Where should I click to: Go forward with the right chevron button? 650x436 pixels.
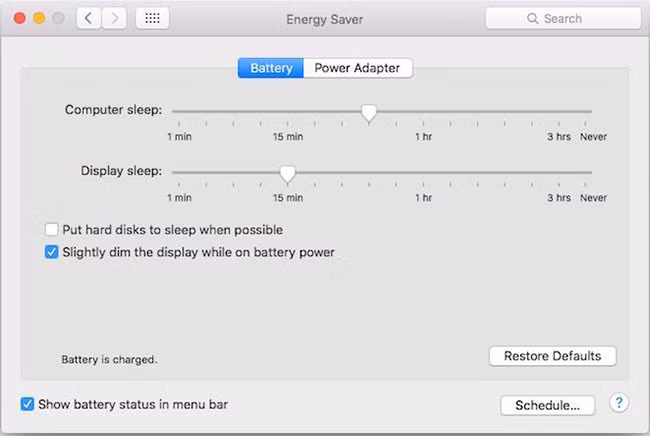click(114, 18)
